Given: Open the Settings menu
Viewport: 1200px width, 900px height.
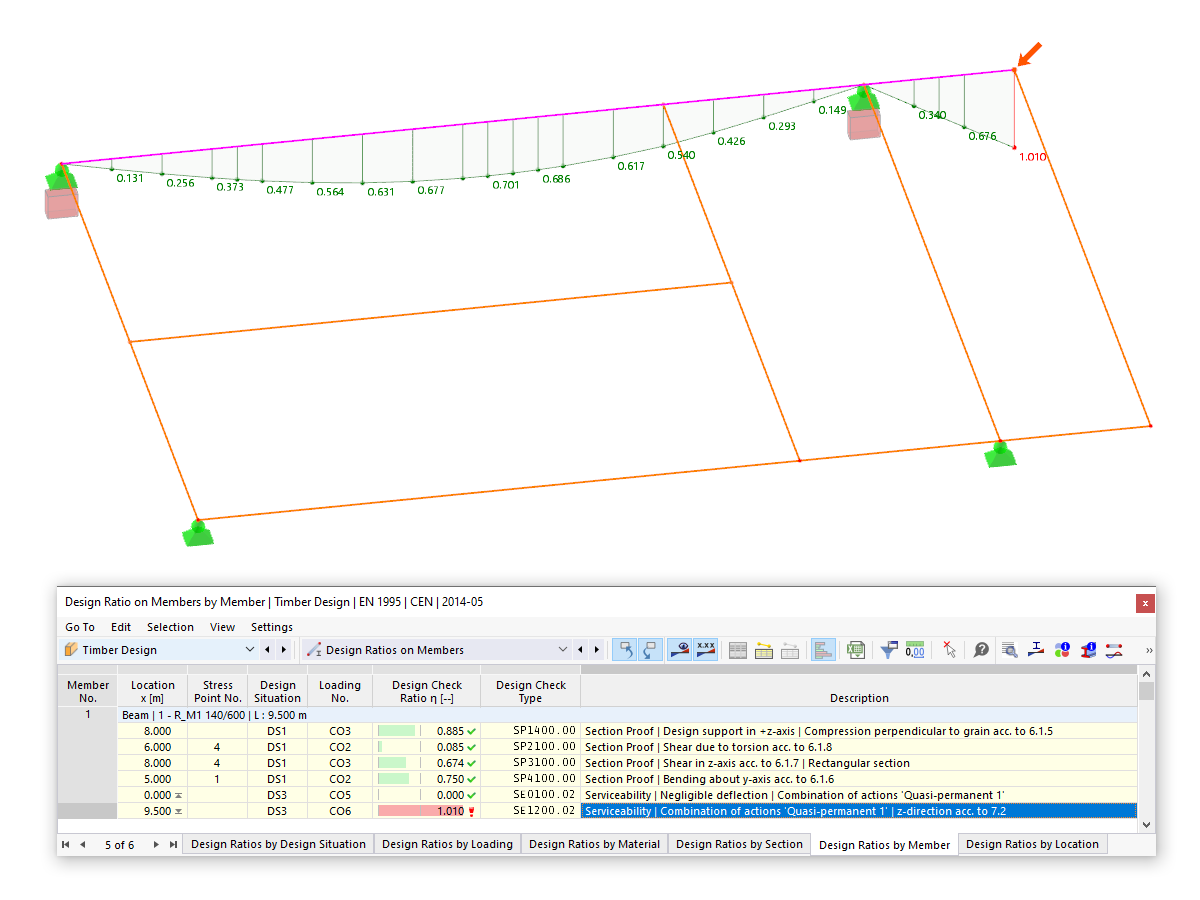Looking at the screenshot, I should point(271,627).
